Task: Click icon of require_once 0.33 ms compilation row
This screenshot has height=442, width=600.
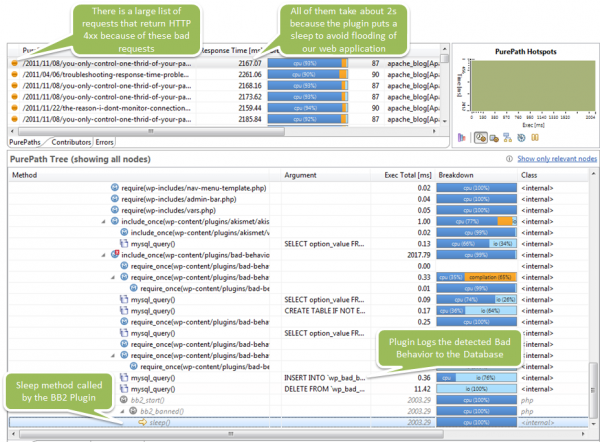Action: click(x=124, y=277)
